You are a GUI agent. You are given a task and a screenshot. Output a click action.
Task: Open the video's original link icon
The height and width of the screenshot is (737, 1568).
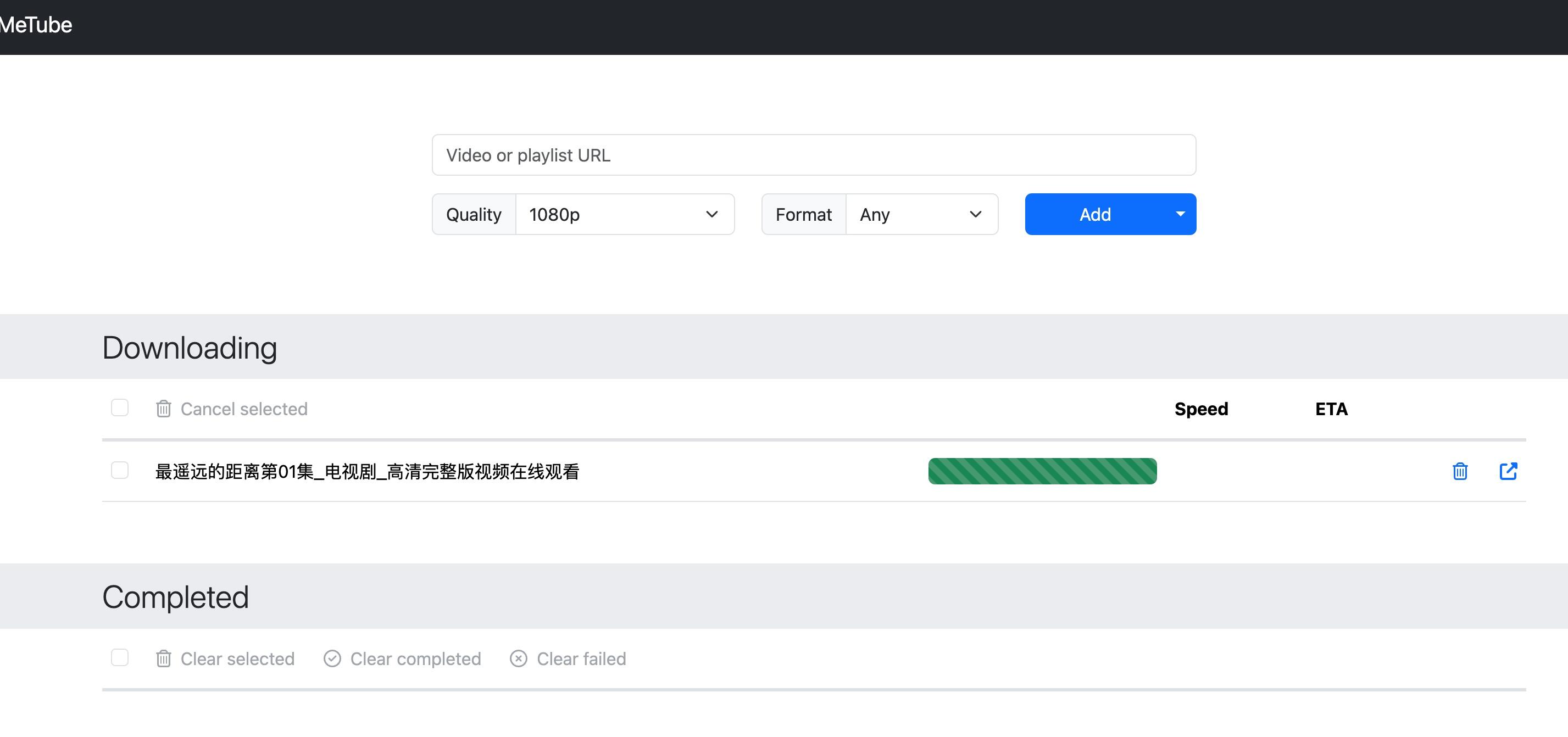click(x=1508, y=471)
